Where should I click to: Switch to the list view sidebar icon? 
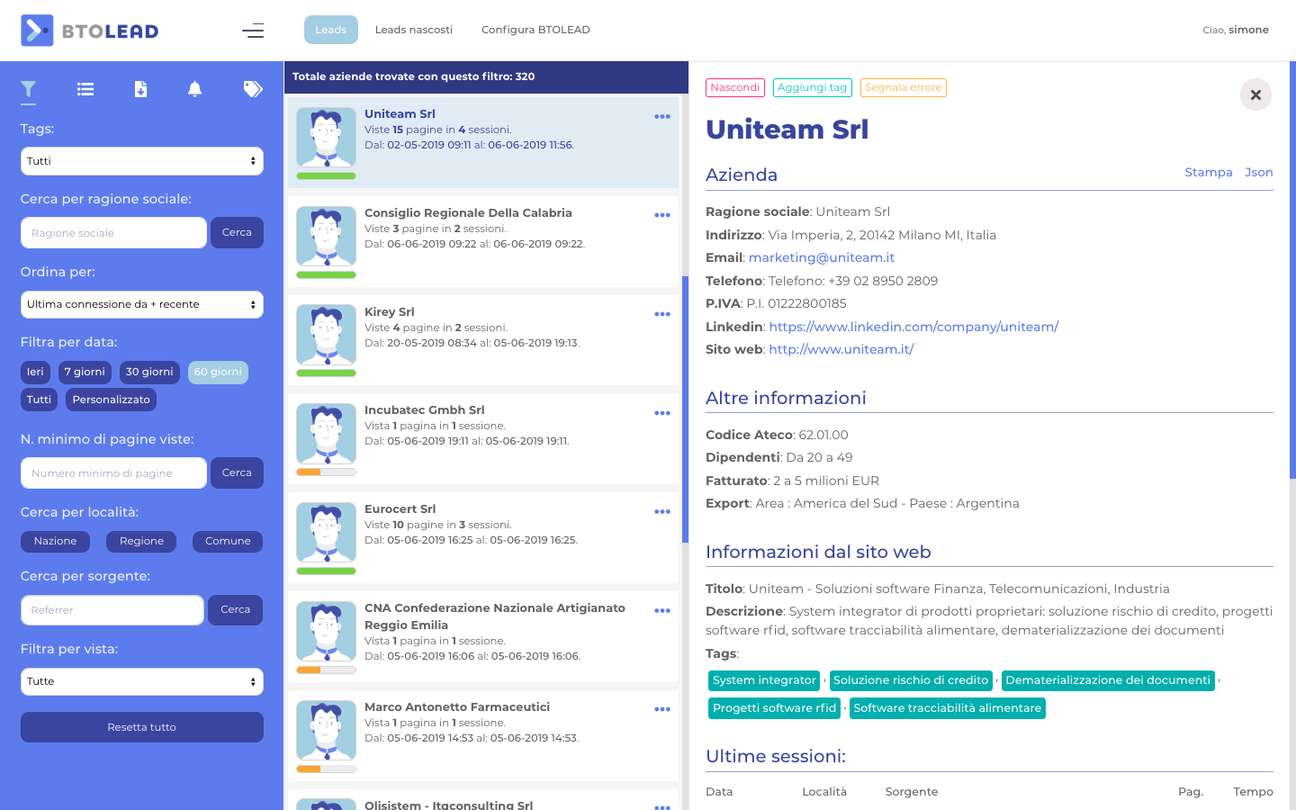point(85,90)
